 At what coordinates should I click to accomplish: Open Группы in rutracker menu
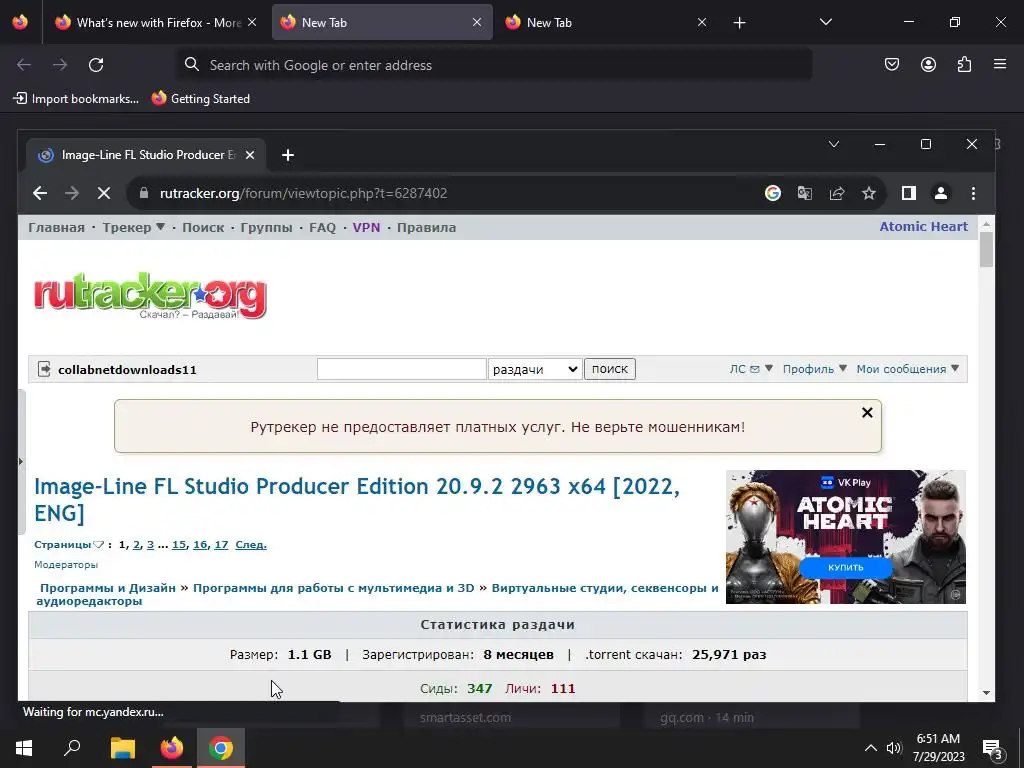(x=266, y=227)
